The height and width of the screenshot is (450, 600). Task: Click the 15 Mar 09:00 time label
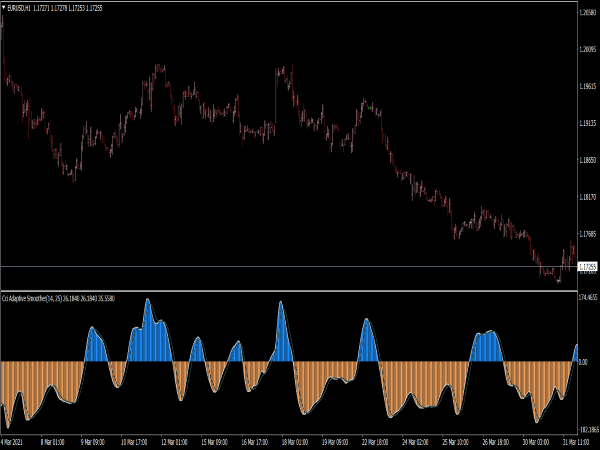215,442
